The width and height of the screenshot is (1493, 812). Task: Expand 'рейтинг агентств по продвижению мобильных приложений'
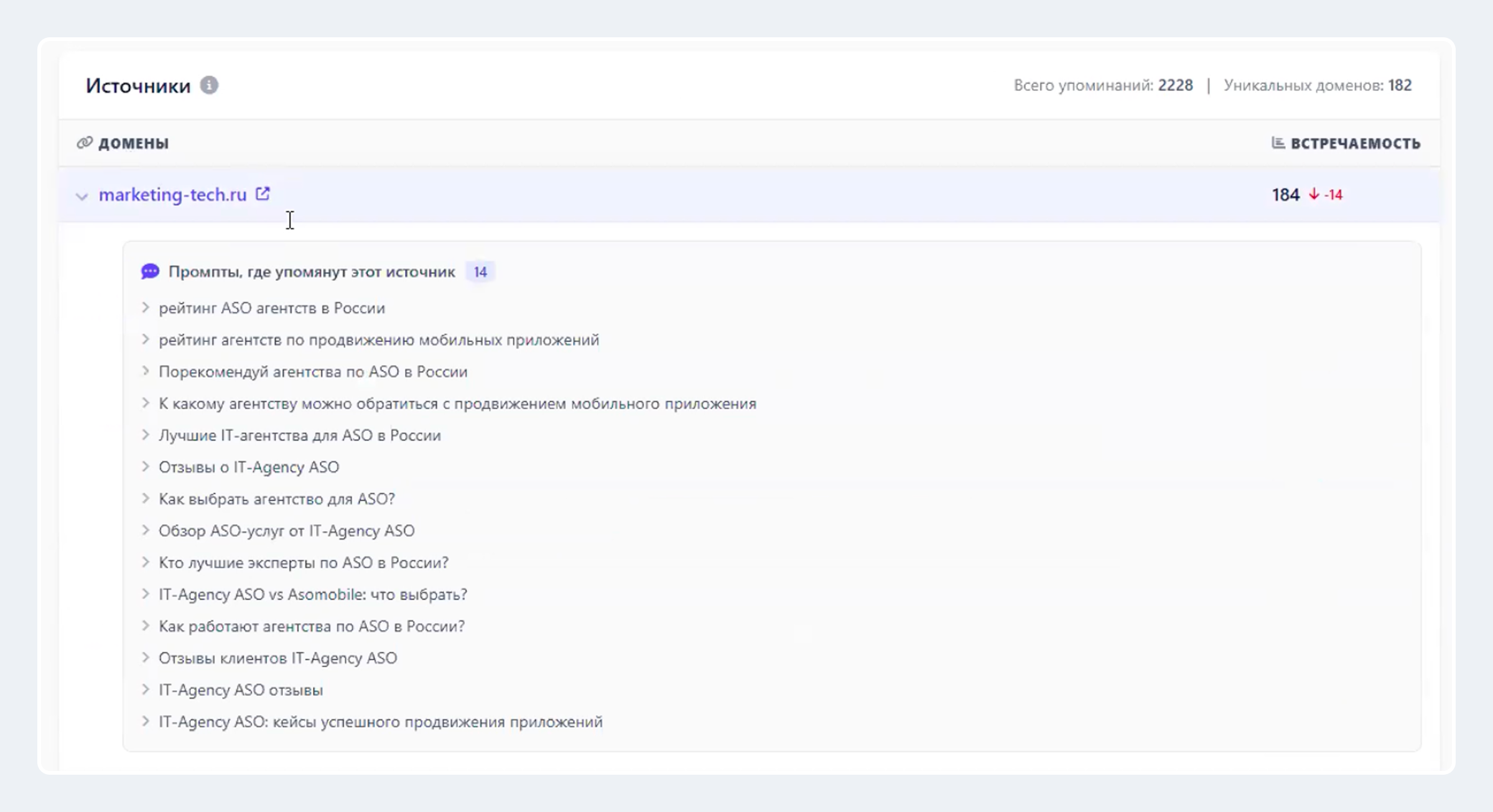[146, 339]
